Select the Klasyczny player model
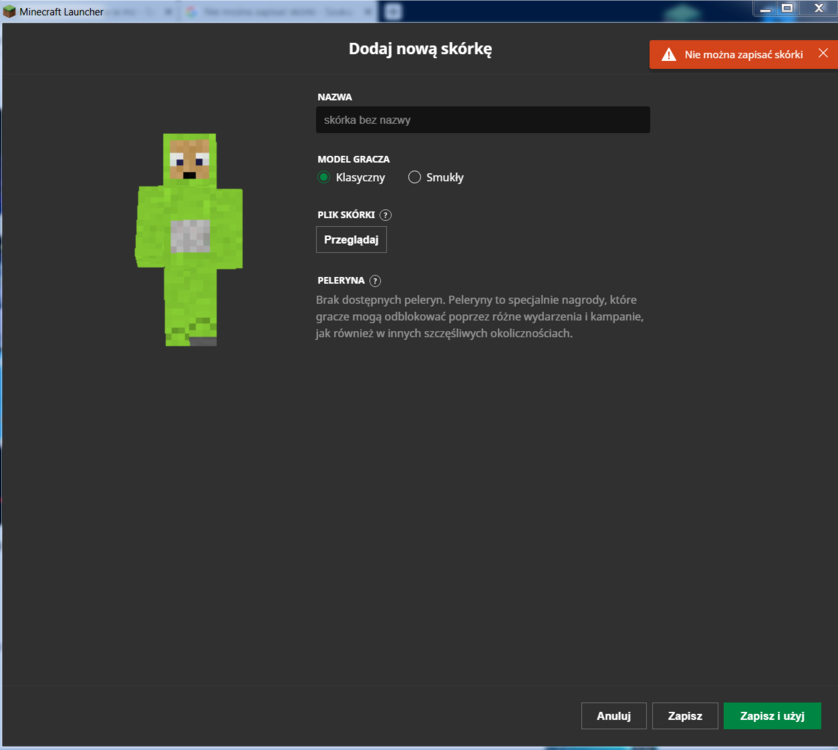Screen dimensions: 838x750 (324, 177)
